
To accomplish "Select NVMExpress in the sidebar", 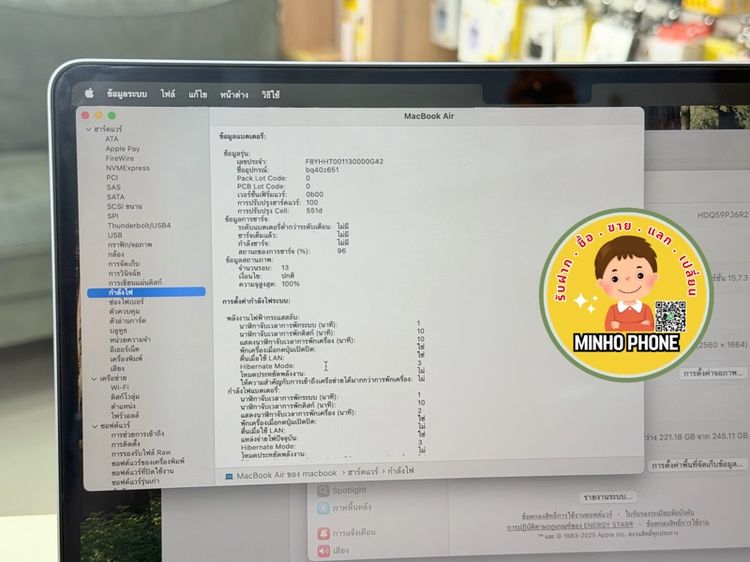I will pyautogui.click(x=128, y=168).
